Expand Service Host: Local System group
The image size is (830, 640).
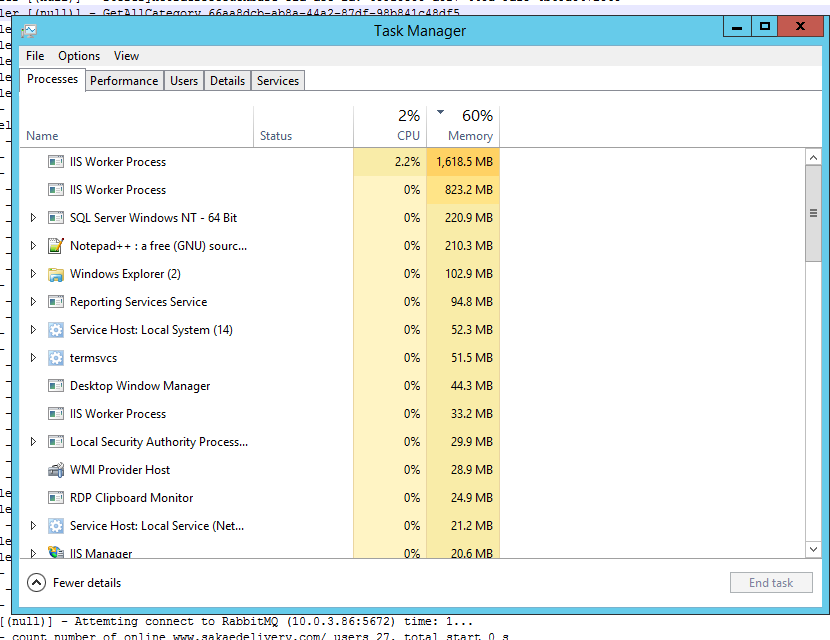[33, 330]
